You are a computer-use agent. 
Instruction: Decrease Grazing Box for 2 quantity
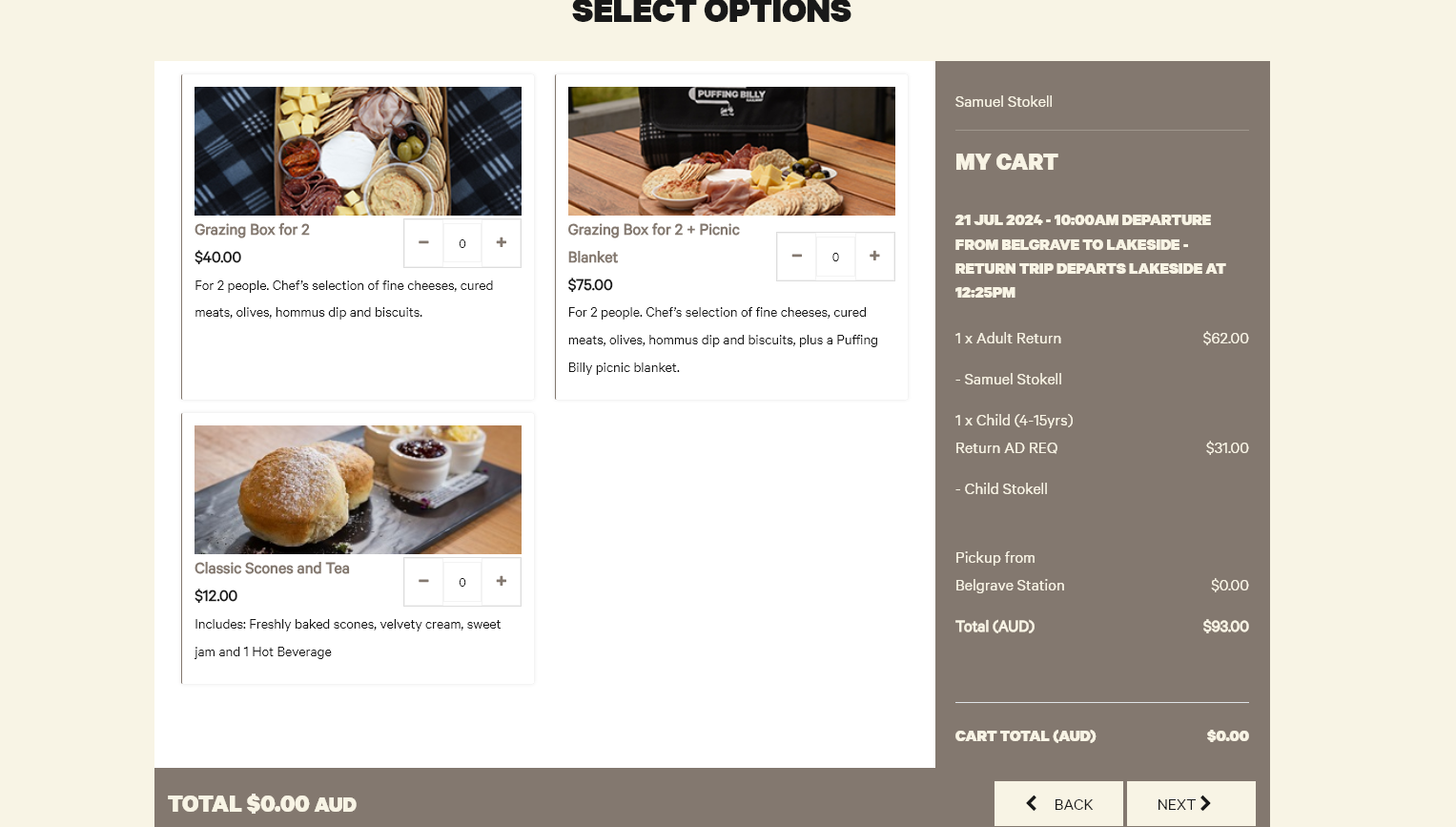click(423, 243)
